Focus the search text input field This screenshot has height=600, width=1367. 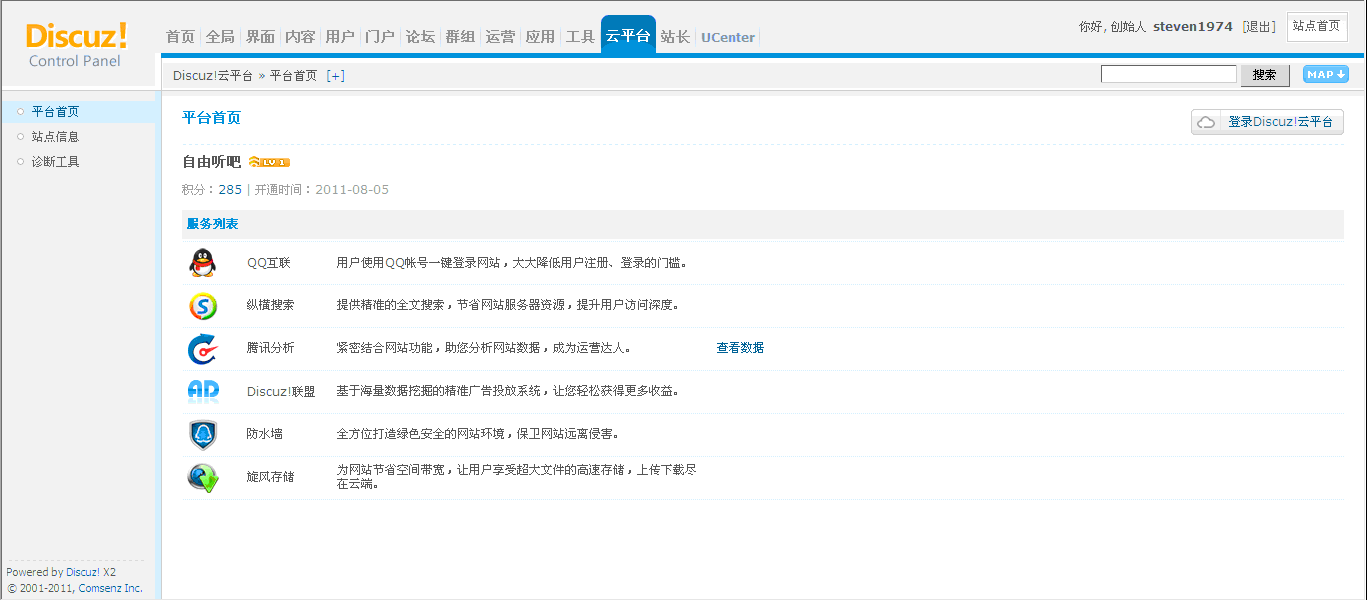coord(1168,74)
